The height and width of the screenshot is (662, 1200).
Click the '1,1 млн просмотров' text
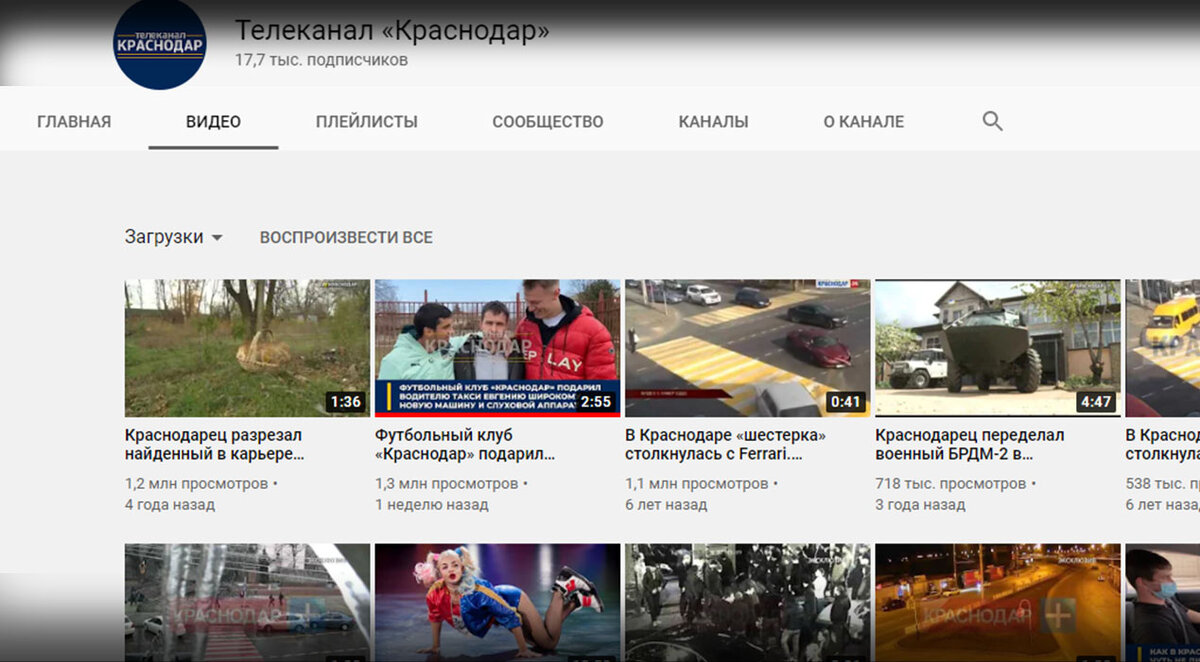pyautogui.click(x=696, y=484)
